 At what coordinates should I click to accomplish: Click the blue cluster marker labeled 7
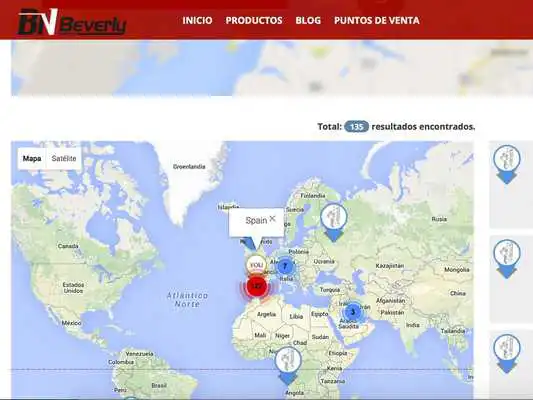(285, 266)
